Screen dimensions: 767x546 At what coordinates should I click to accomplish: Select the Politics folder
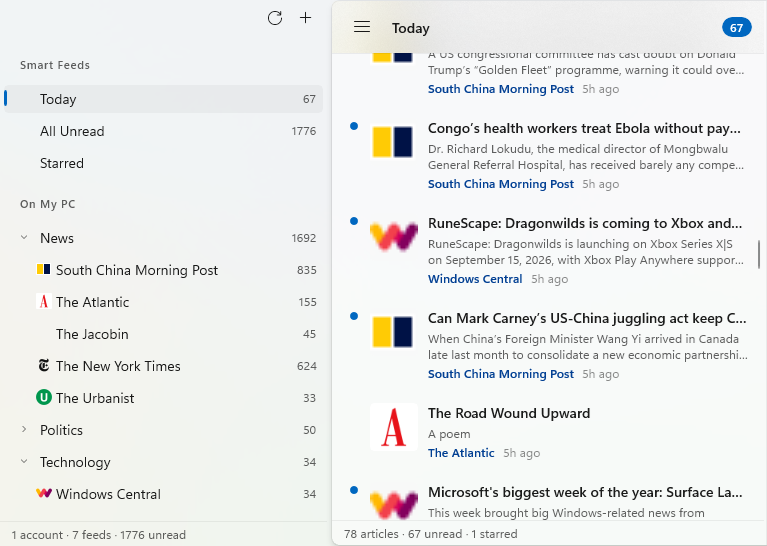pos(163,430)
